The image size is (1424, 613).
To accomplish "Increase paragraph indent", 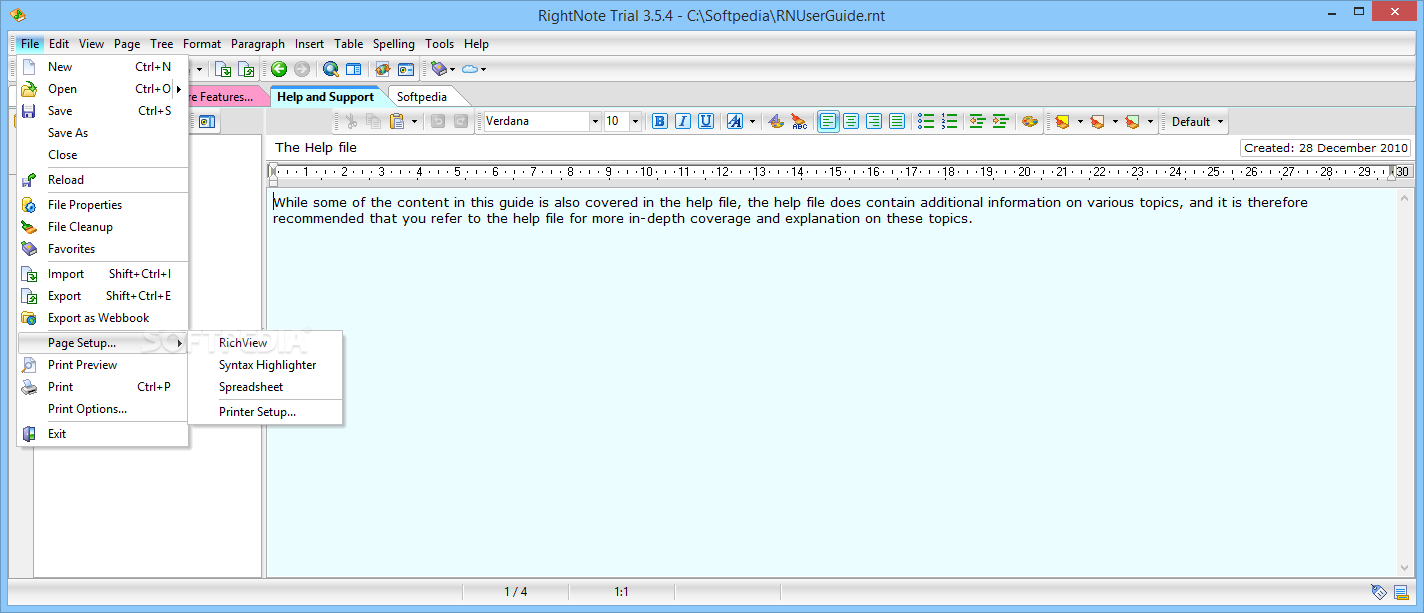I will click(1000, 121).
